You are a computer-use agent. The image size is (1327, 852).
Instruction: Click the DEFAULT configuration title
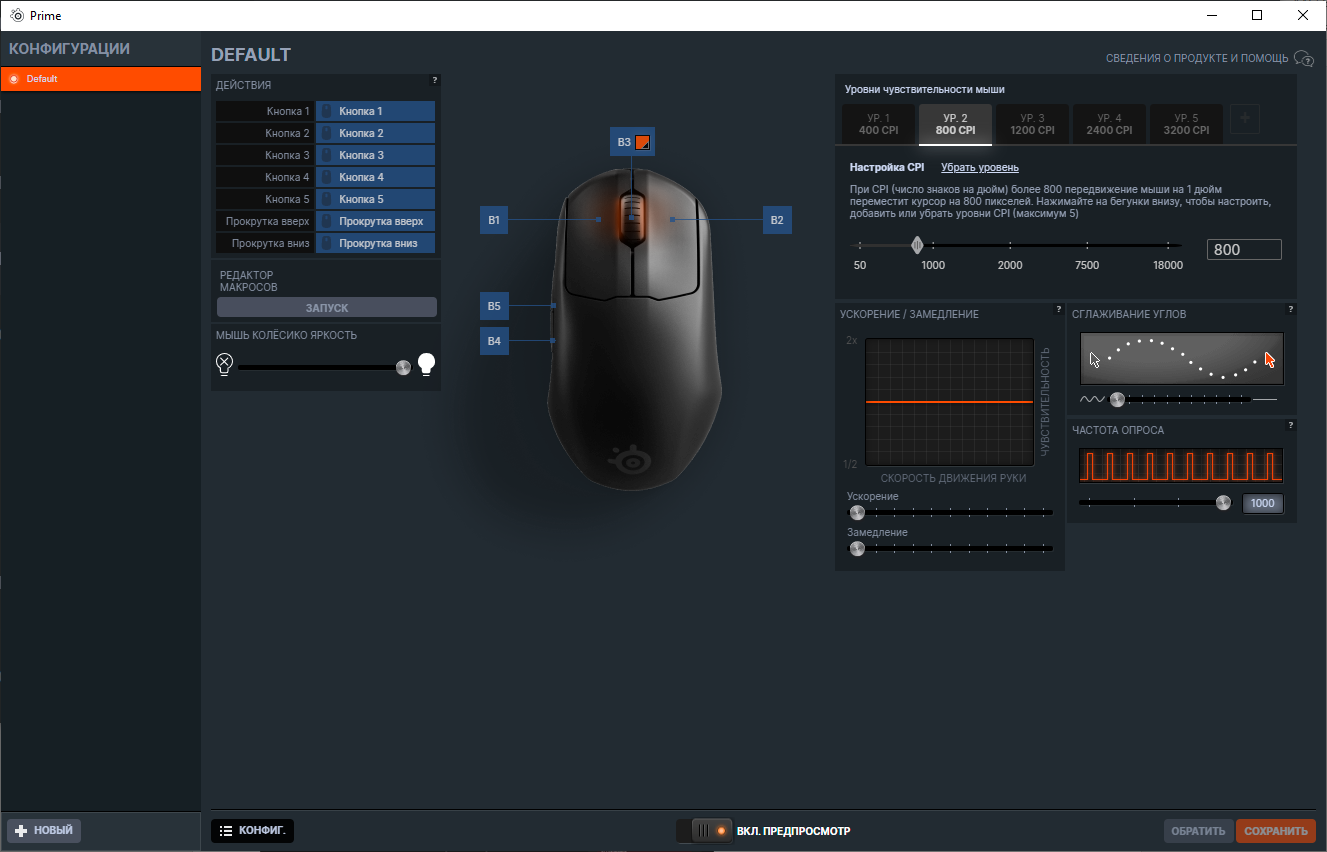pyautogui.click(x=251, y=55)
